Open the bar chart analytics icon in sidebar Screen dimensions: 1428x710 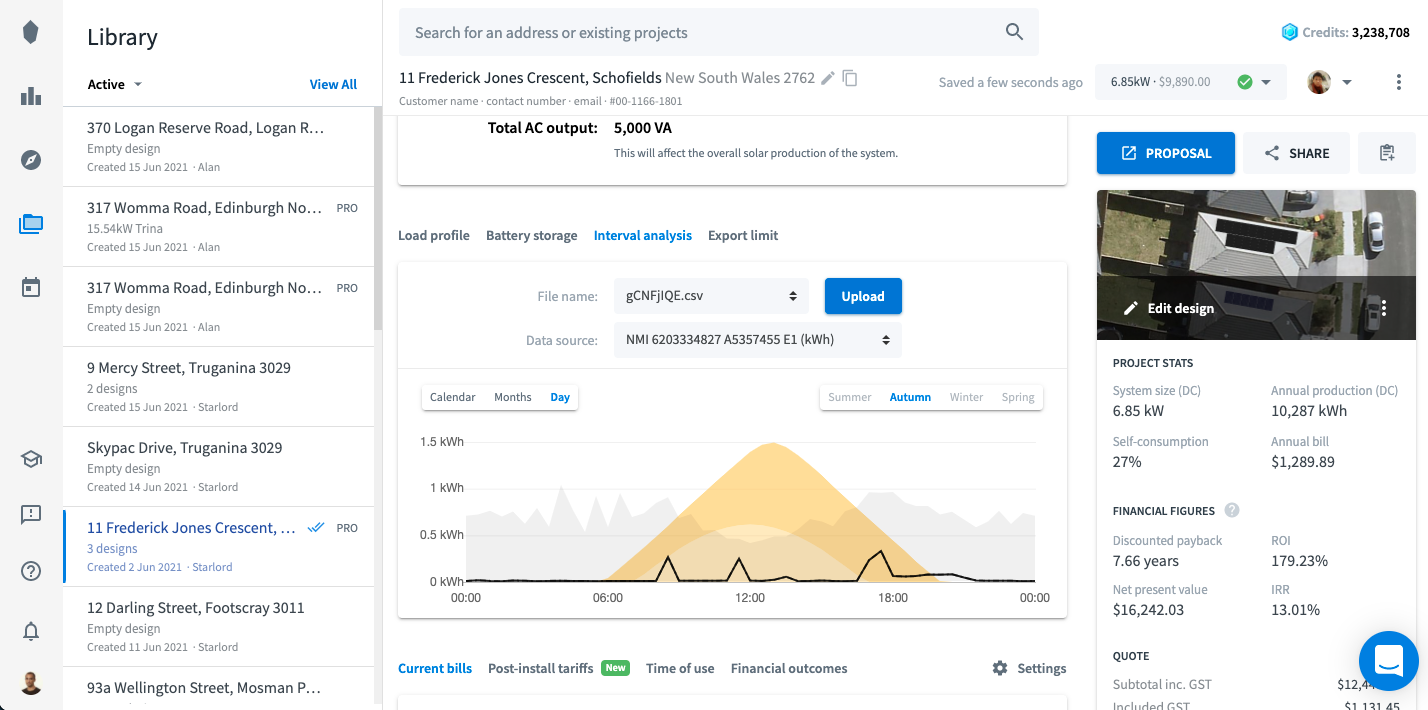[x=30, y=97]
